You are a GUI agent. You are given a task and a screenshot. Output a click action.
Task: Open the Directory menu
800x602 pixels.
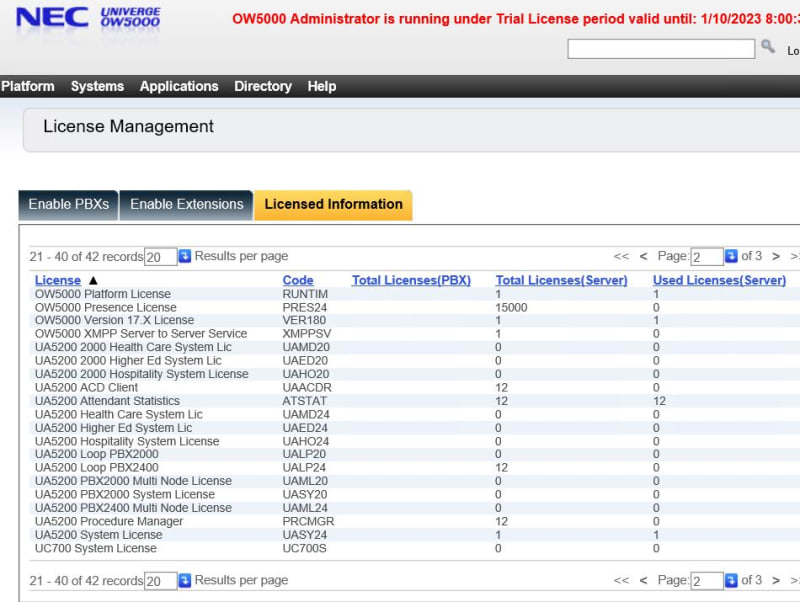[x=263, y=86]
